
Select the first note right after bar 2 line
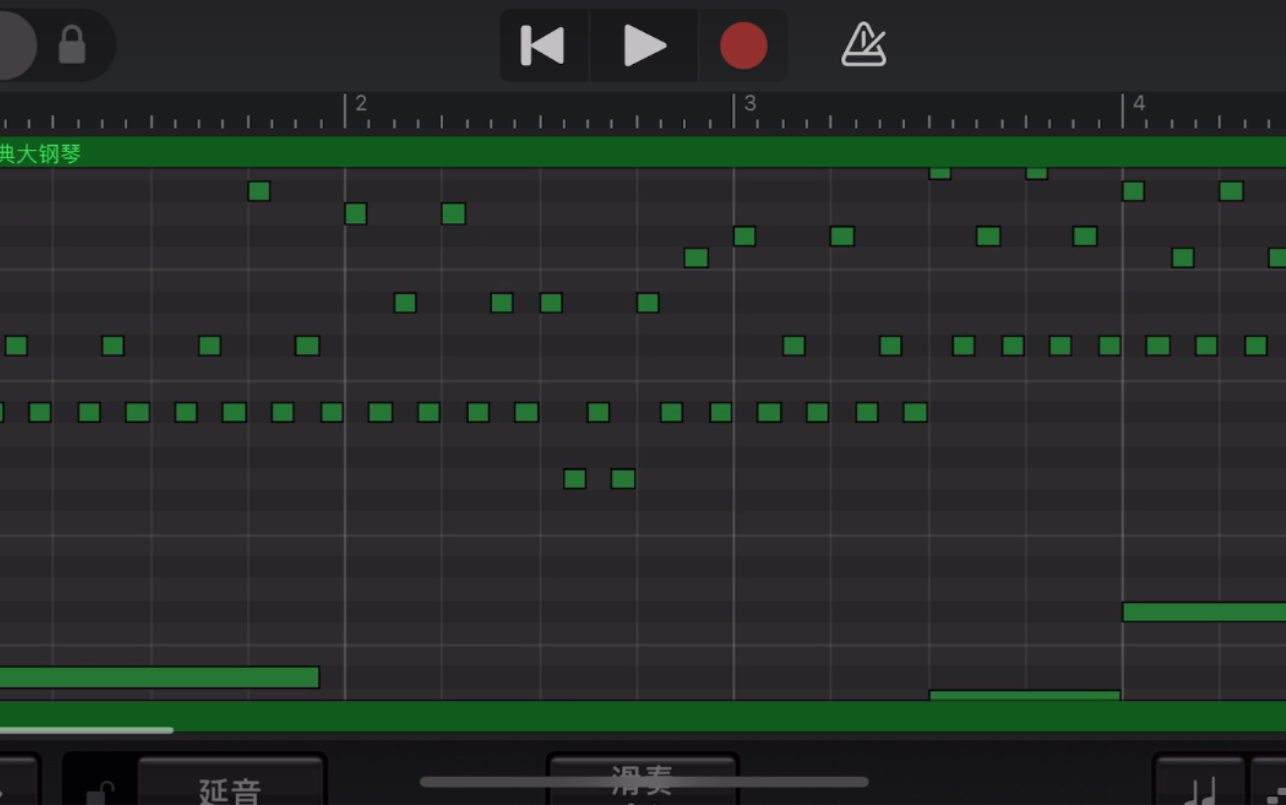[x=355, y=214]
